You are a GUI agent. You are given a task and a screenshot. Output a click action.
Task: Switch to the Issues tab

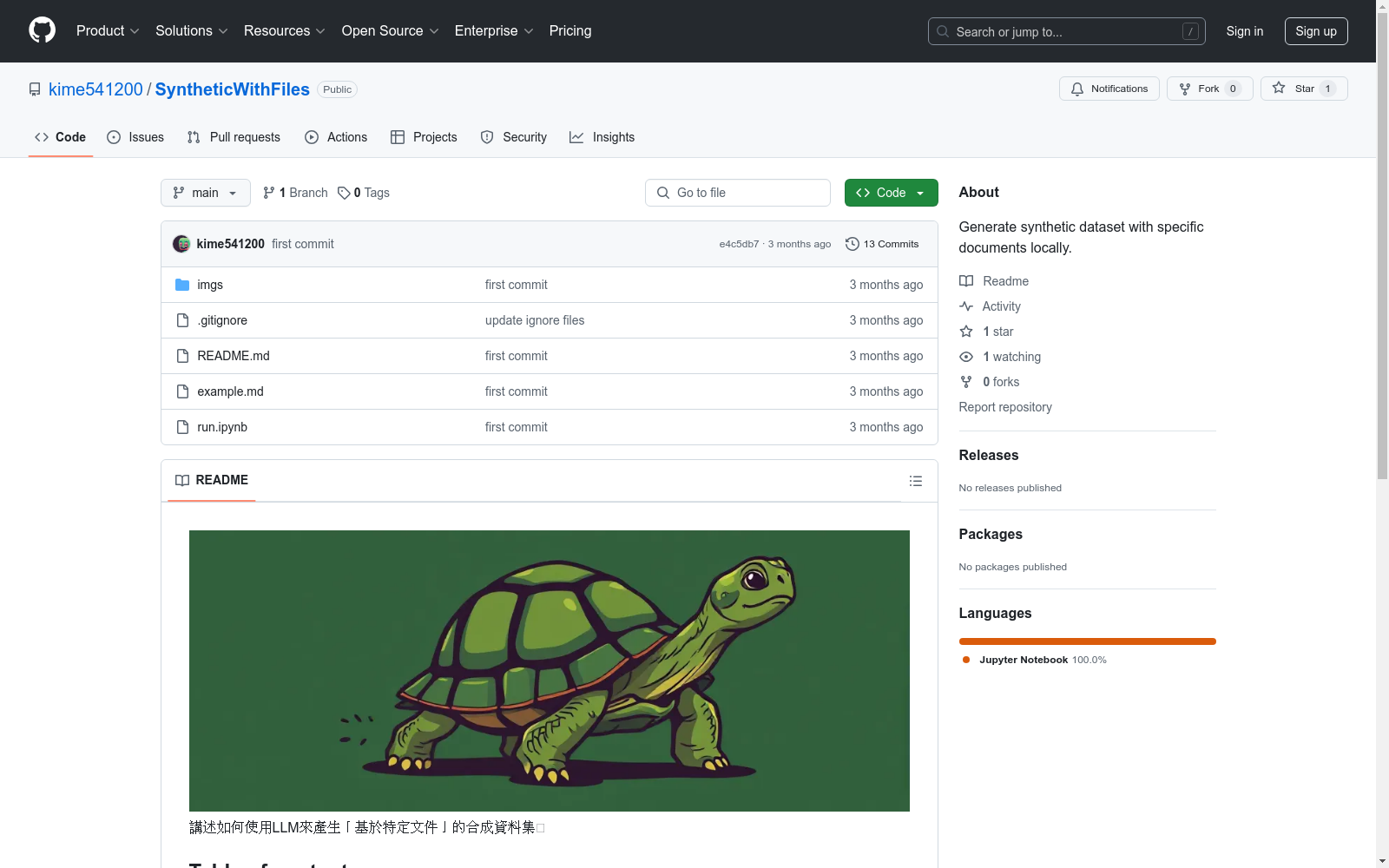[x=135, y=137]
